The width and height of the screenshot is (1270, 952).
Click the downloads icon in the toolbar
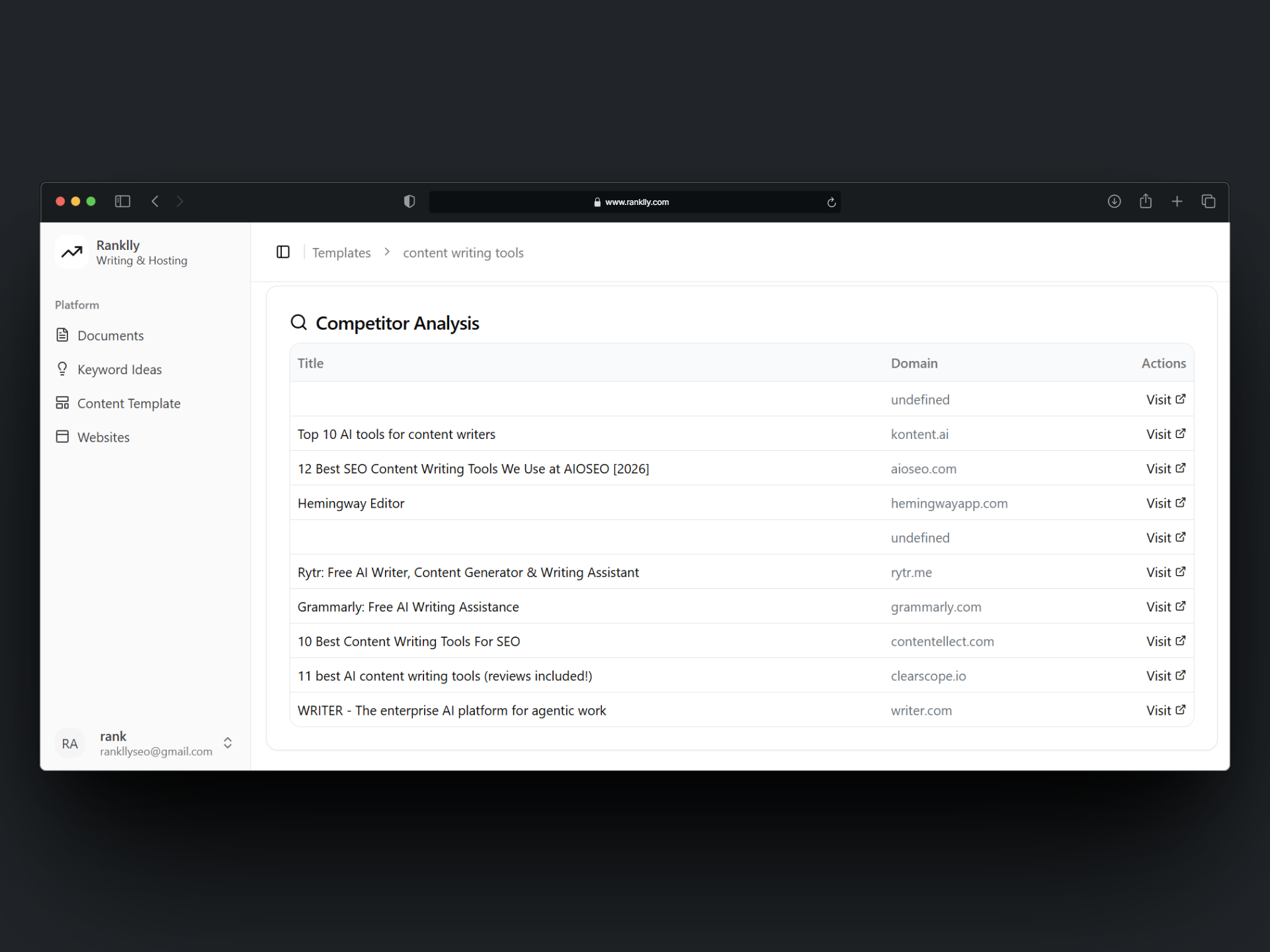pyautogui.click(x=1115, y=202)
